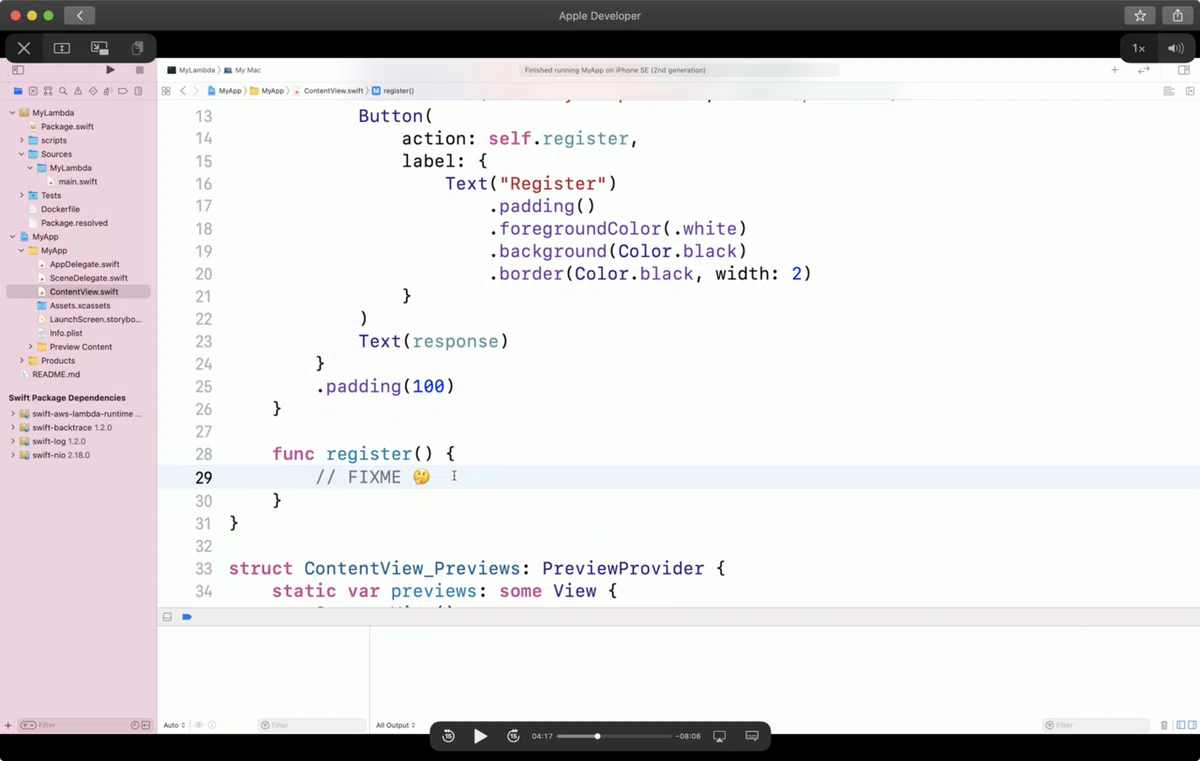
Task: Hide the debug area with the toggle
Action: 167,617
